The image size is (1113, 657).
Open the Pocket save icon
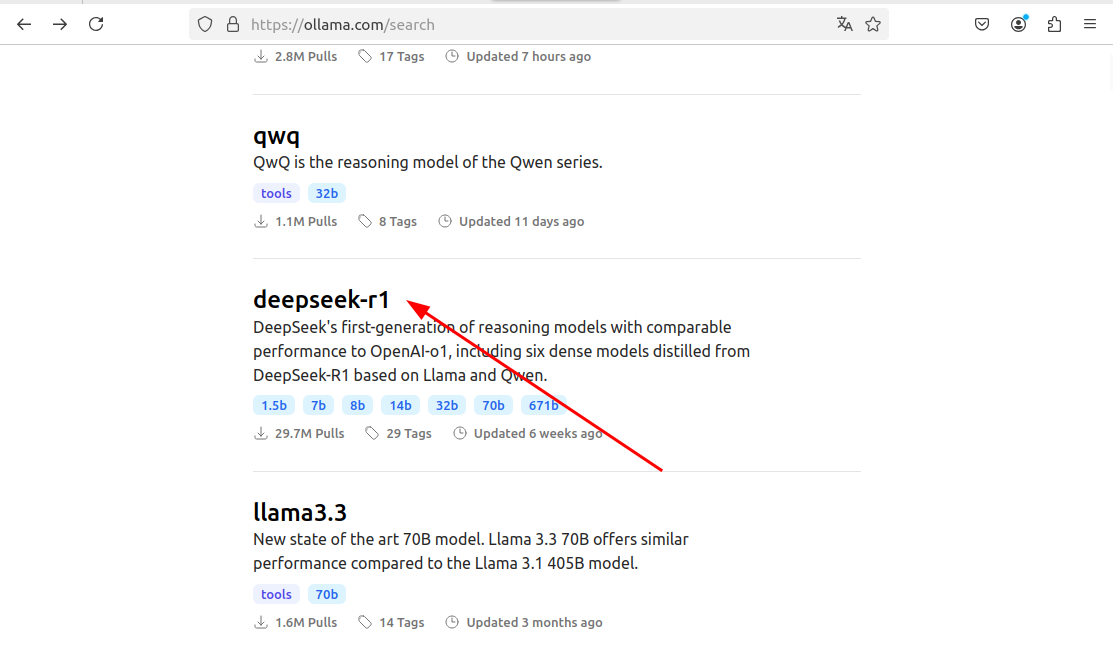982,25
